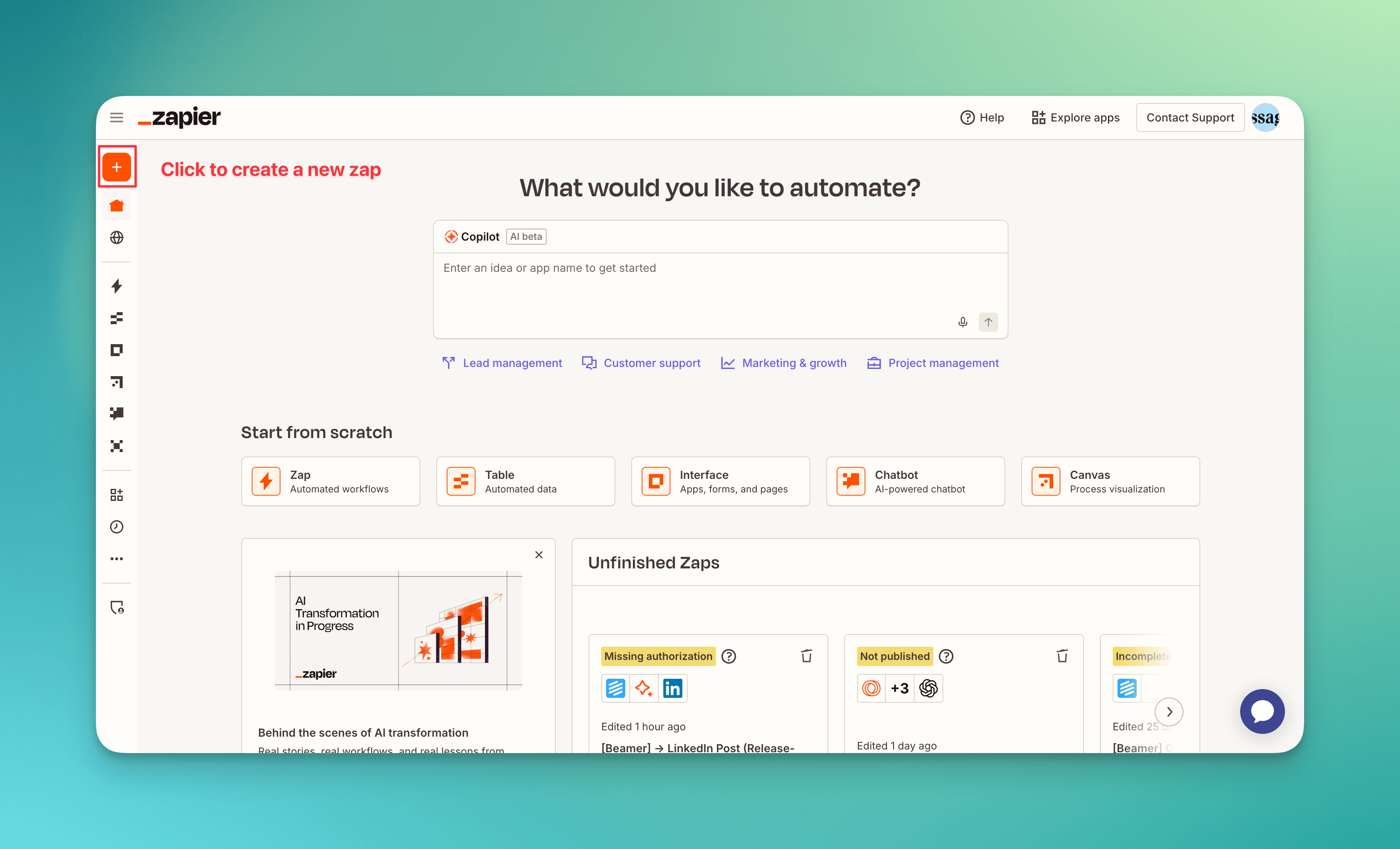Select the Customer support suggestion

pyautogui.click(x=642, y=363)
